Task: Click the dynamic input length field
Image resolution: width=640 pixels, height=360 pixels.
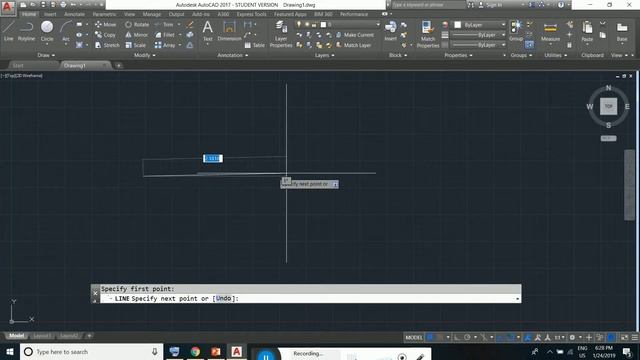Action: tap(213, 158)
